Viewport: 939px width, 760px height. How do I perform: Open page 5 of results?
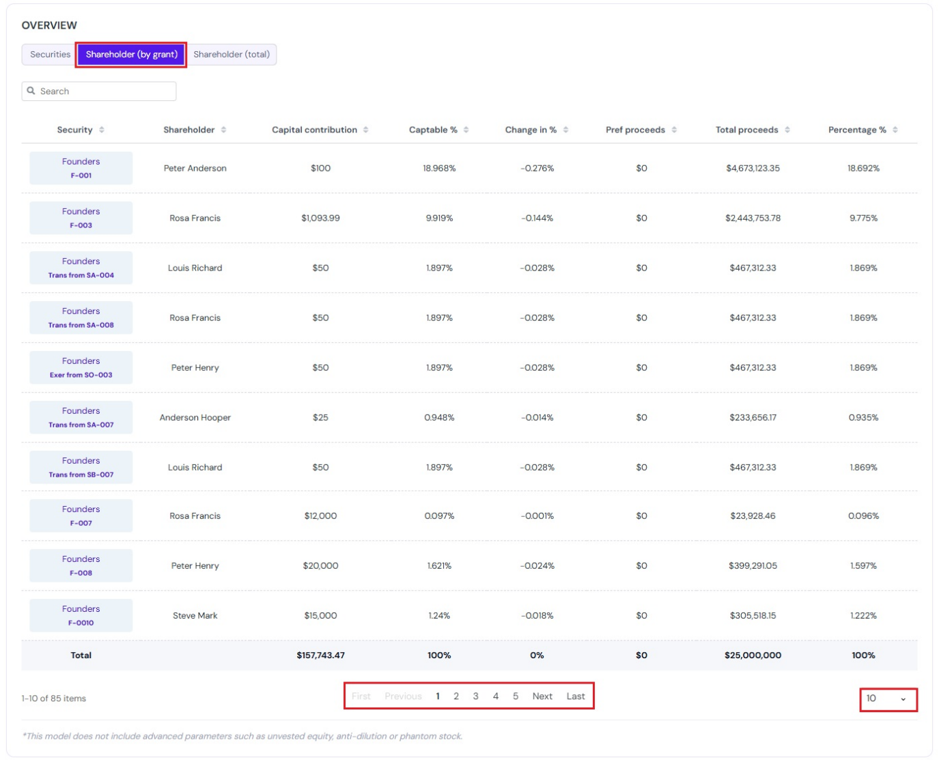(516, 696)
